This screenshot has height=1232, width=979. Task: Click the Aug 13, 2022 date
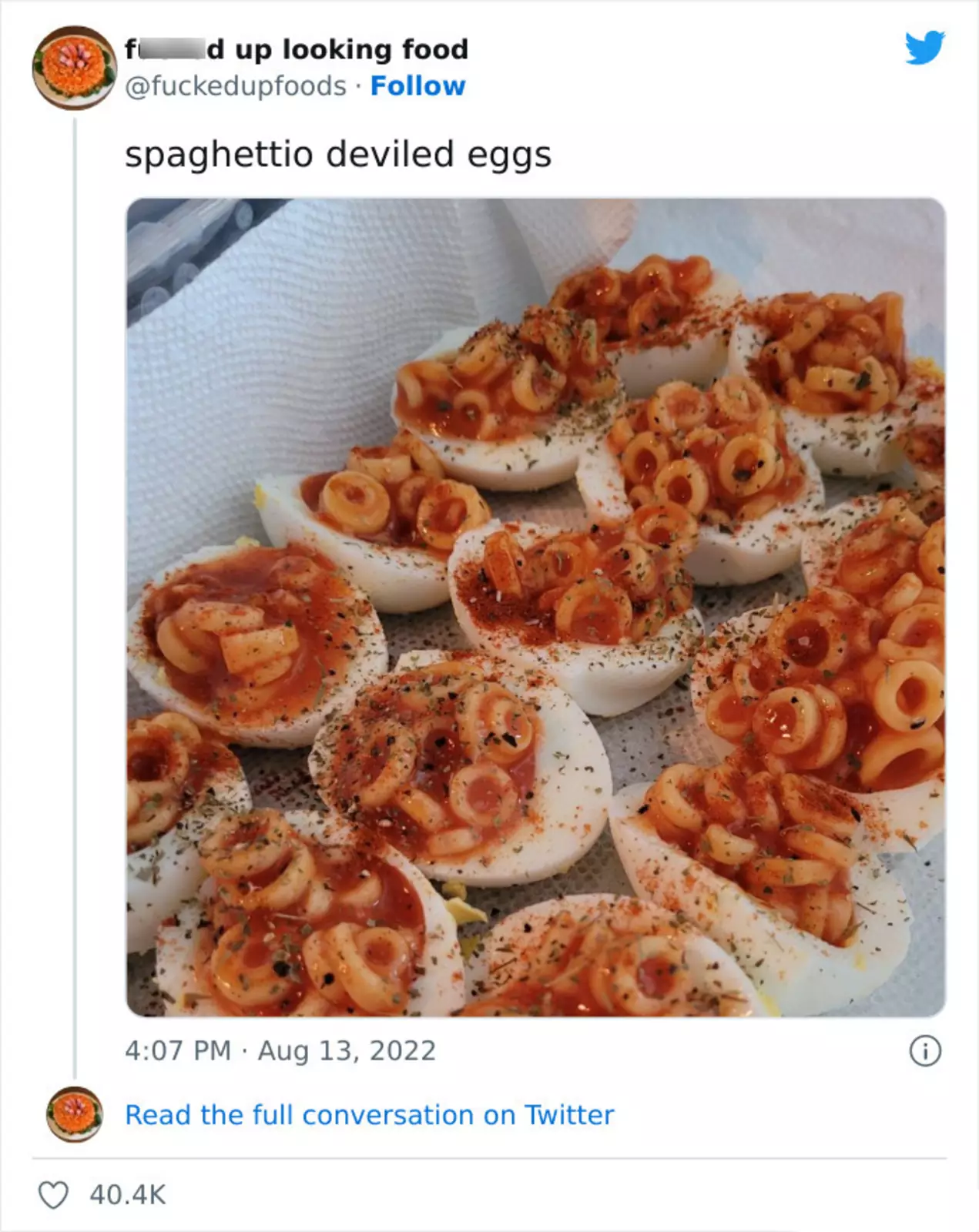click(x=347, y=1050)
